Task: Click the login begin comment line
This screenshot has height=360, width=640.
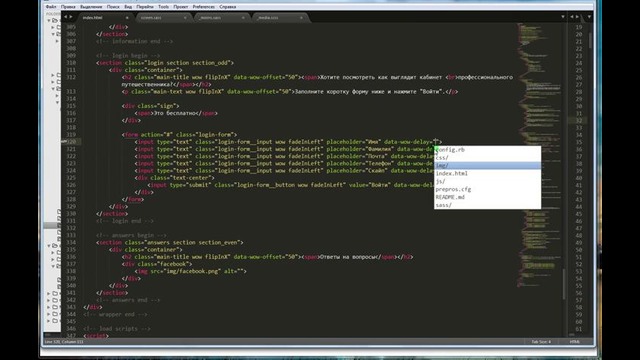Action: tap(128, 56)
